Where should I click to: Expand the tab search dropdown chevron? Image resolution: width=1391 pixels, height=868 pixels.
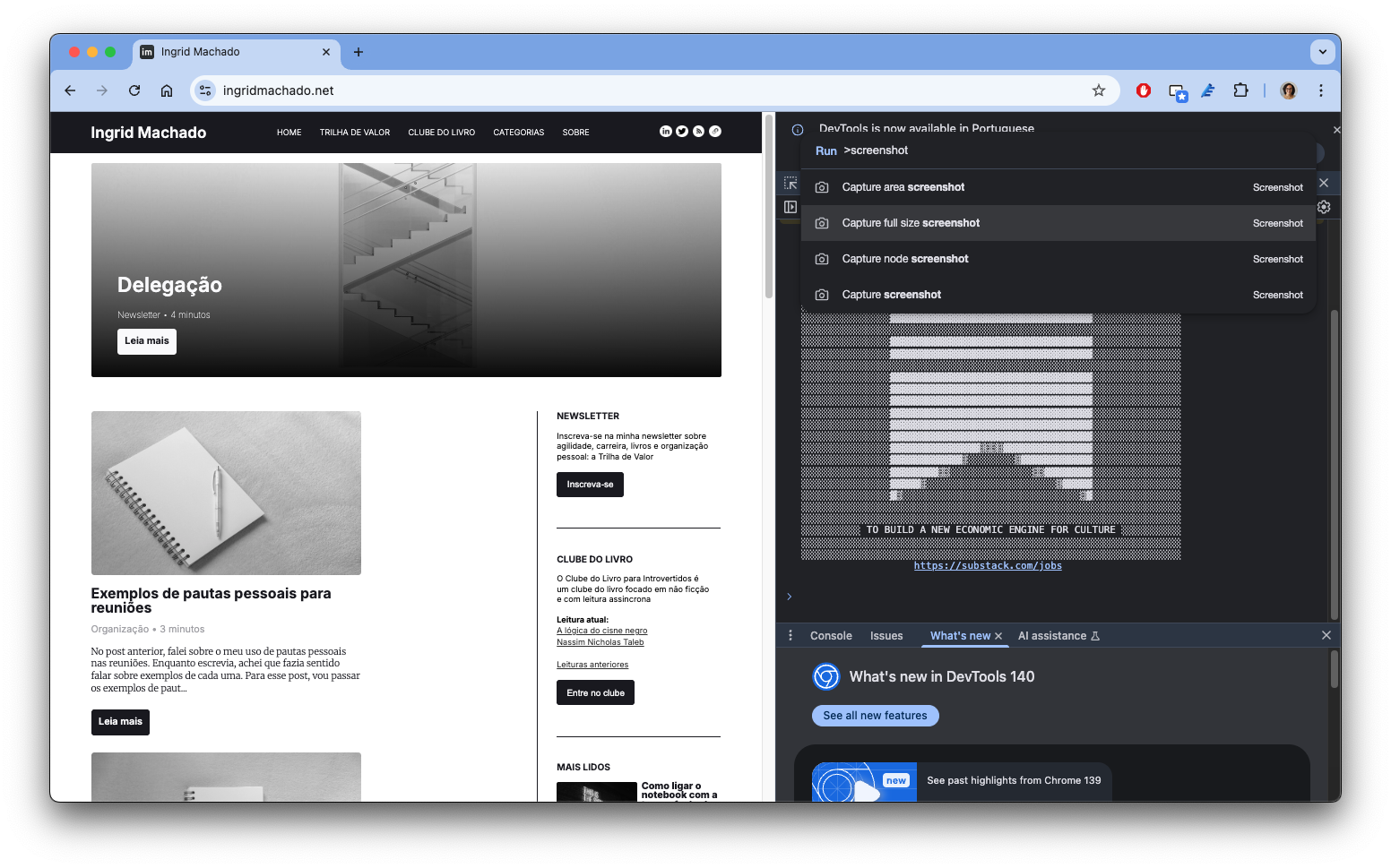(1322, 52)
